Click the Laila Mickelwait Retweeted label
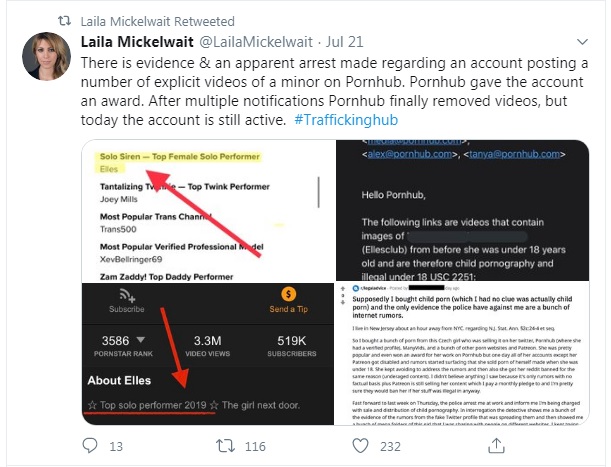The width and height of the screenshot is (611, 467). (157, 21)
